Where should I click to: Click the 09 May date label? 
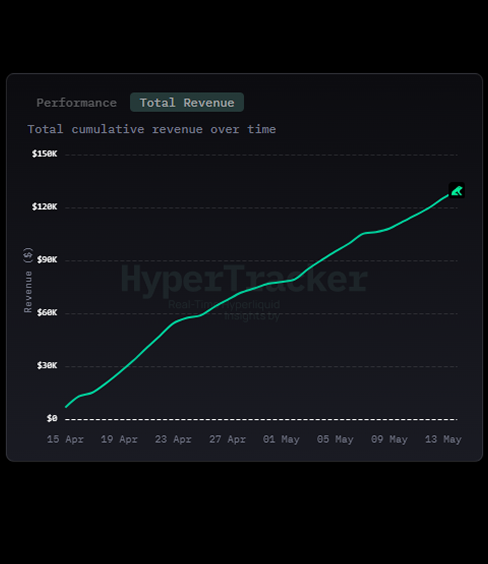(x=389, y=440)
